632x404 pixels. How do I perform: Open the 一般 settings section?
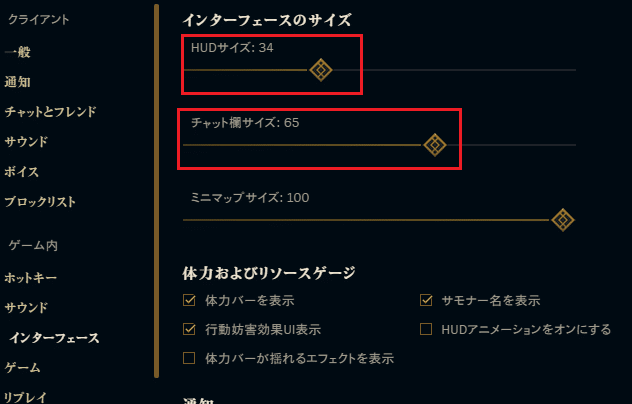pyautogui.click(x=18, y=52)
